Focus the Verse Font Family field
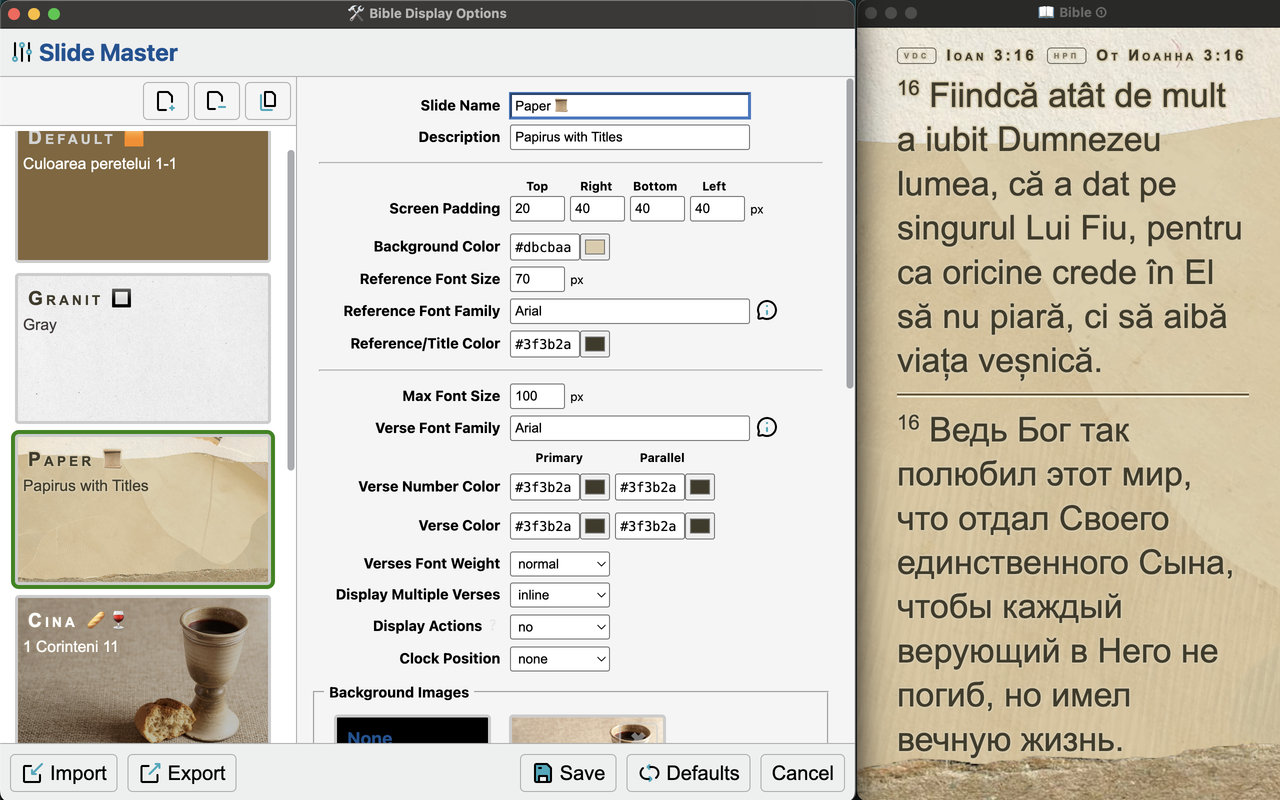The height and width of the screenshot is (800, 1280). click(x=630, y=428)
